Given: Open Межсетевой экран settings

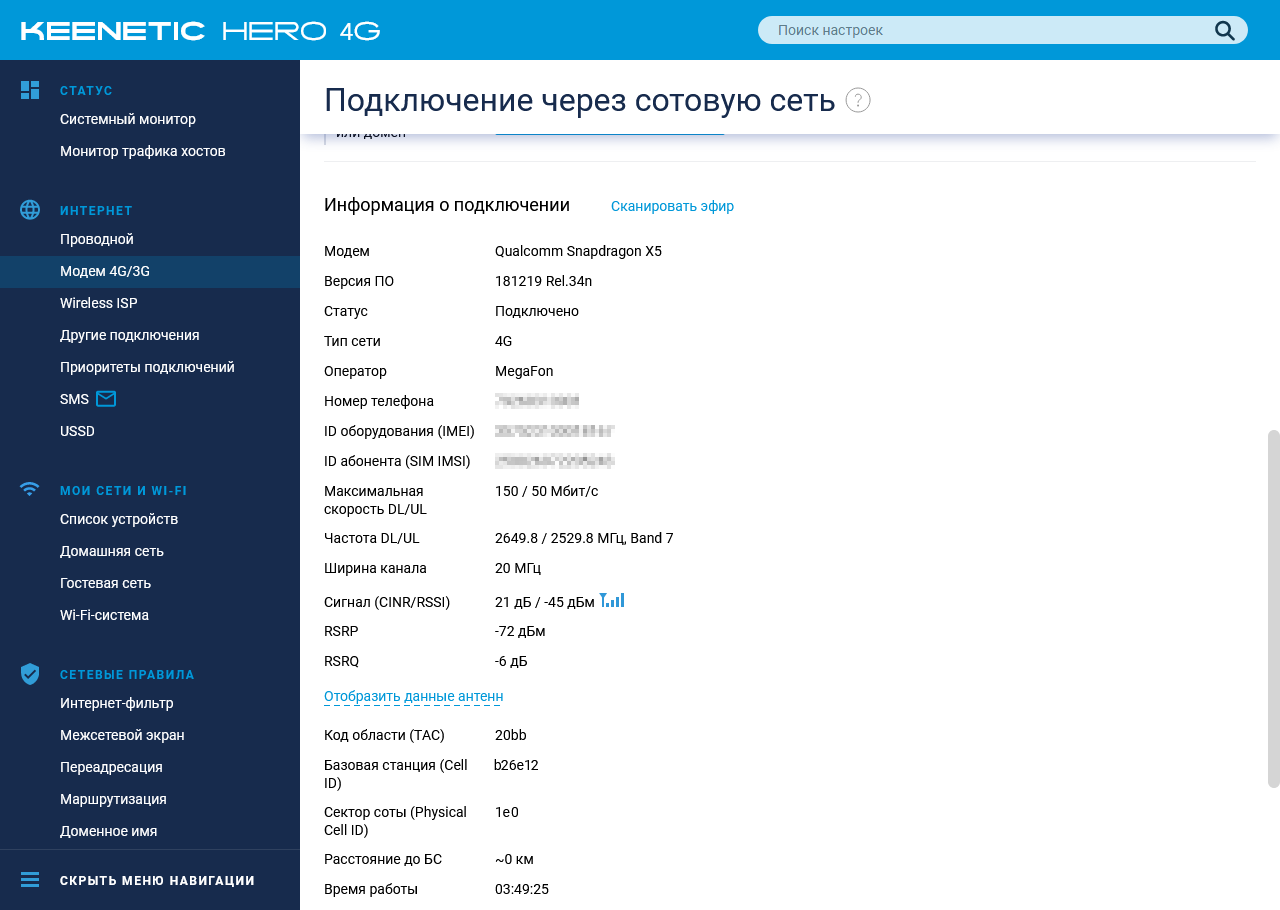Looking at the screenshot, I should [x=122, y=735].
